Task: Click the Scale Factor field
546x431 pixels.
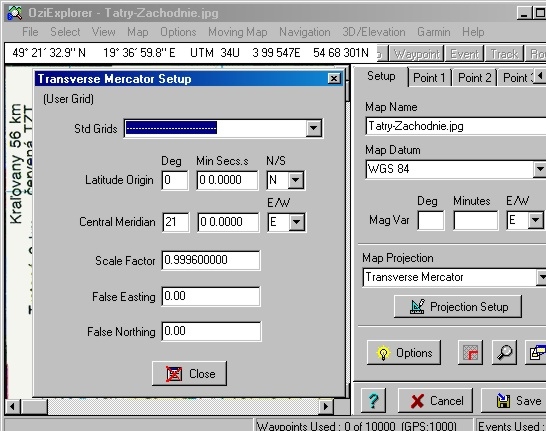Action: (211, 260)
